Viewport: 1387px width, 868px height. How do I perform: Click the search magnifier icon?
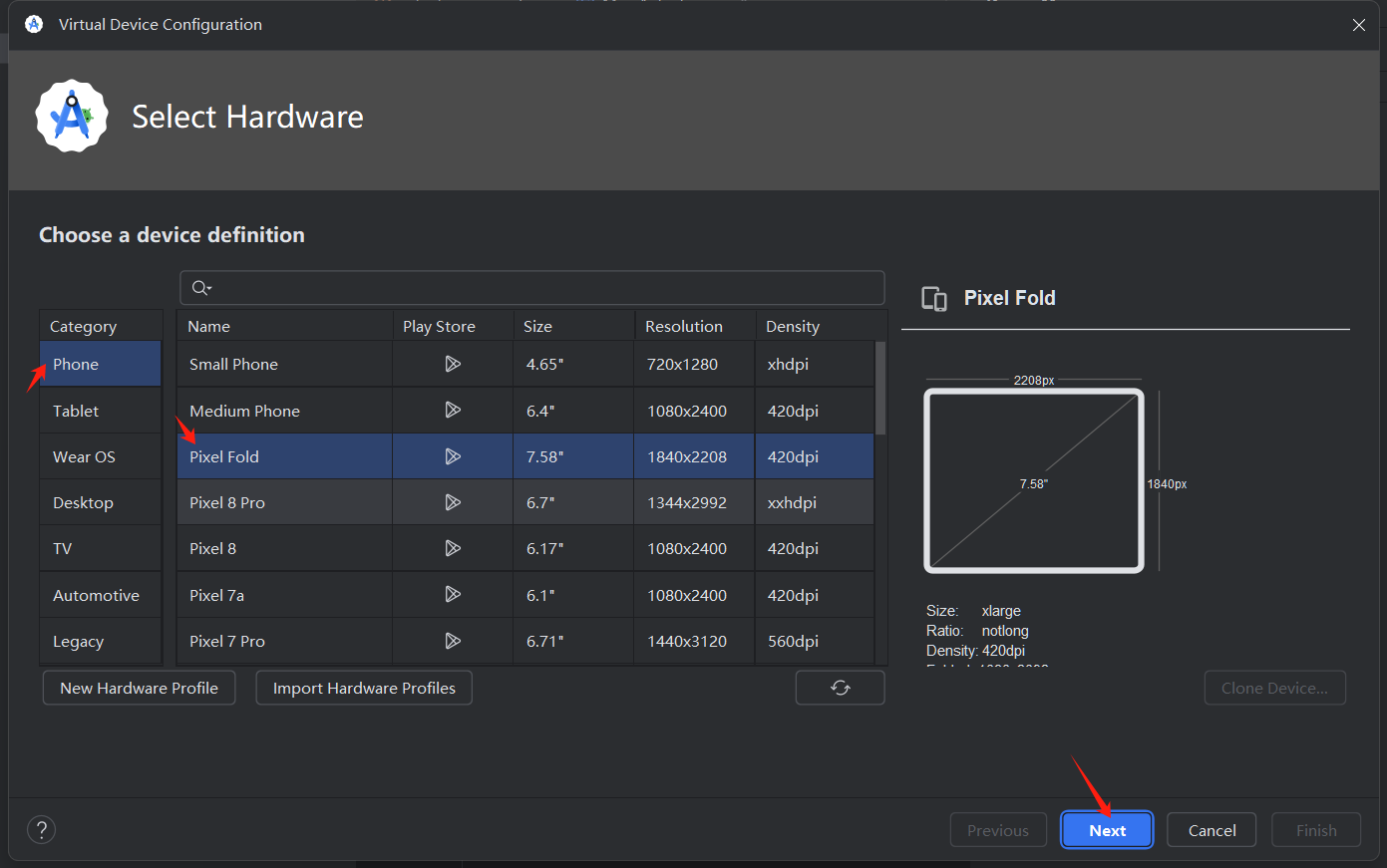coord(200,288)
